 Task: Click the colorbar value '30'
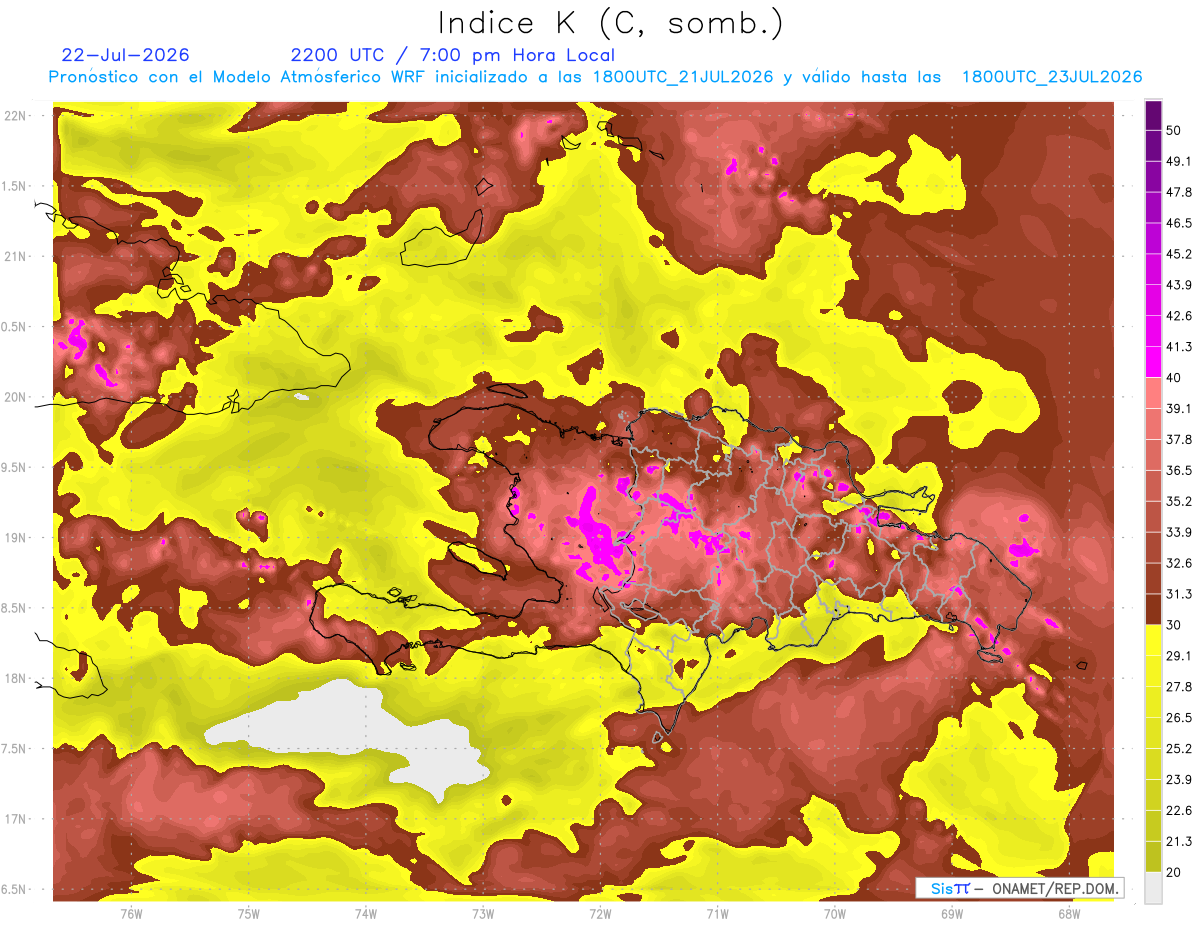pos(1175,625)
